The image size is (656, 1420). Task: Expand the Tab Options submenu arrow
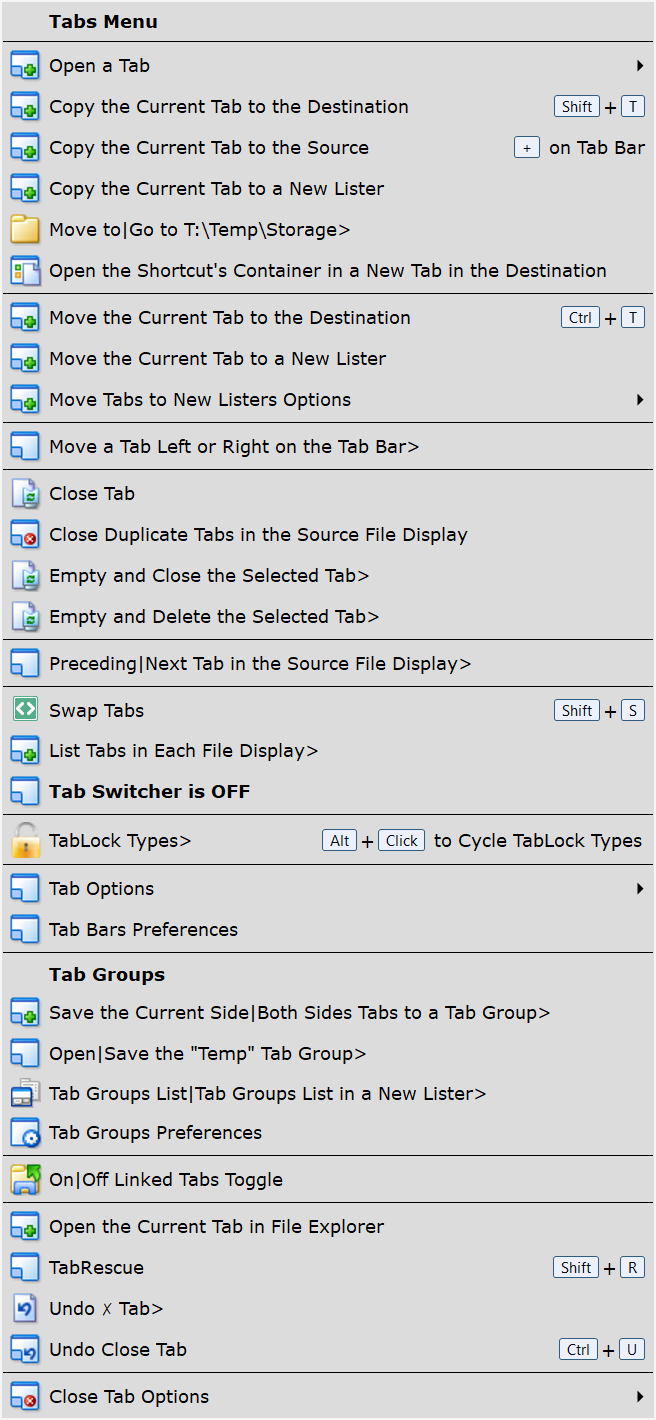click(x=639, y=889)
